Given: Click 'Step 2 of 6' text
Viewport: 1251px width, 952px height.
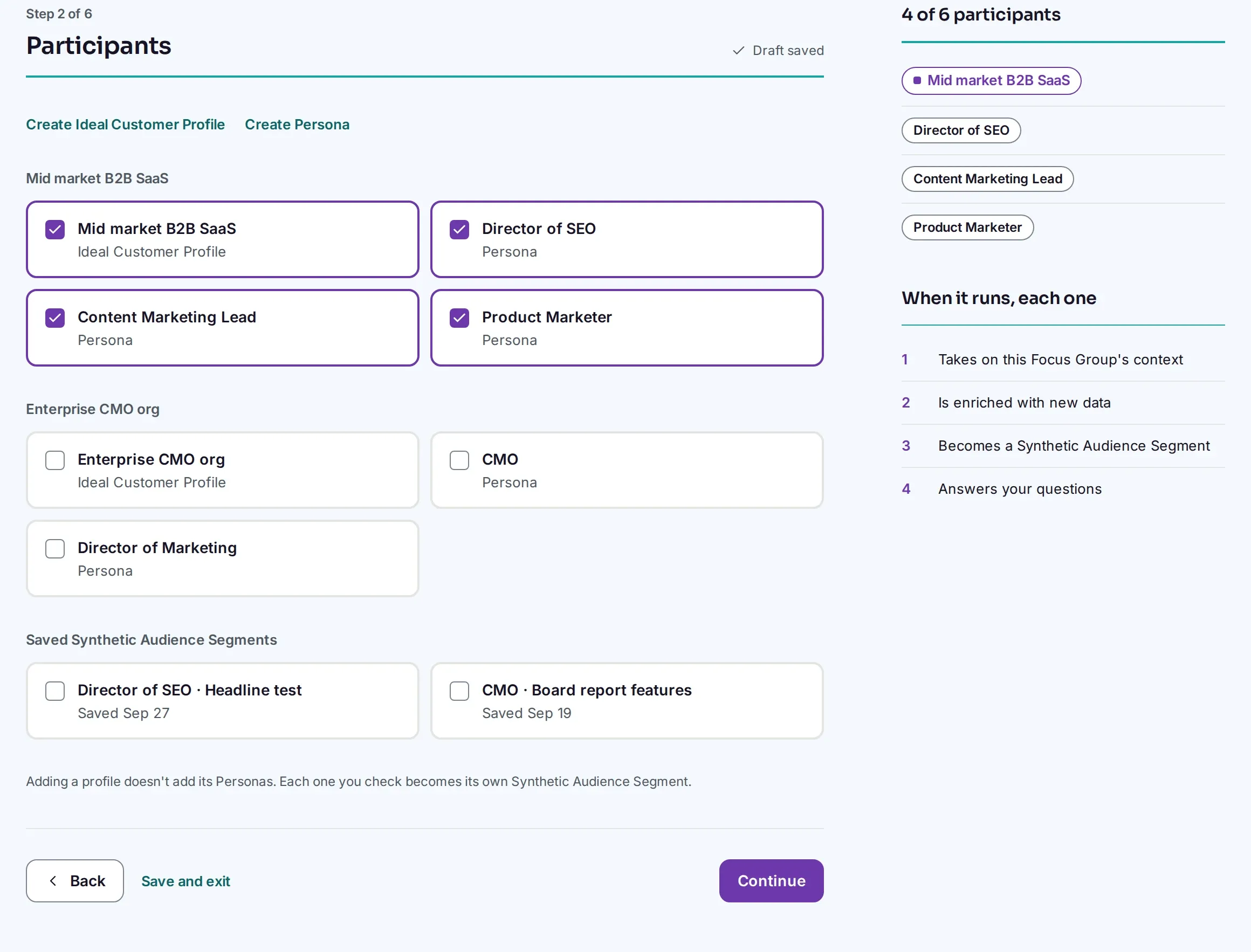Looking at the screenshot, I should (x=59, y=13).
